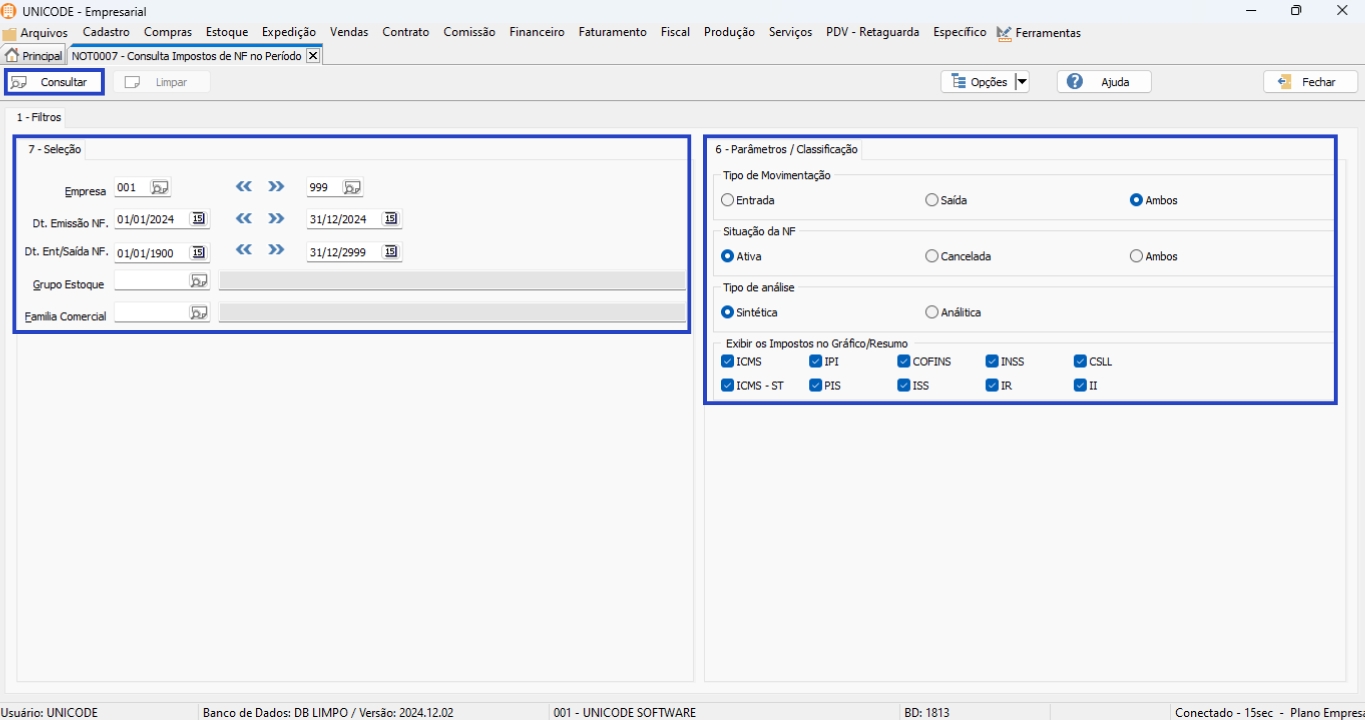
Task: Click Família Comercial search icon
Action: tap(199, 313)
